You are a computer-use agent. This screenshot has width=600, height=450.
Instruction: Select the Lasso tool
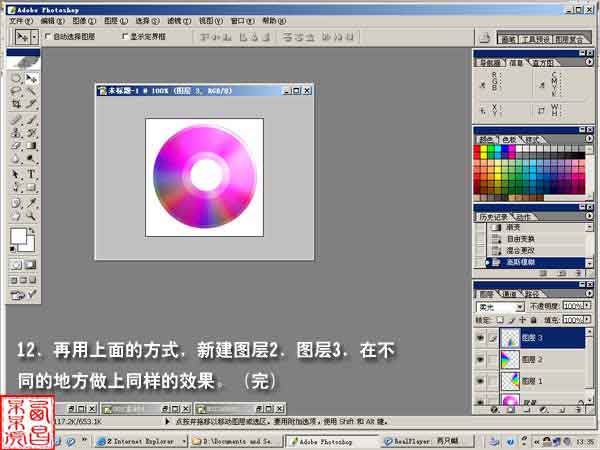pyautogui.click(x=16, y=91)
